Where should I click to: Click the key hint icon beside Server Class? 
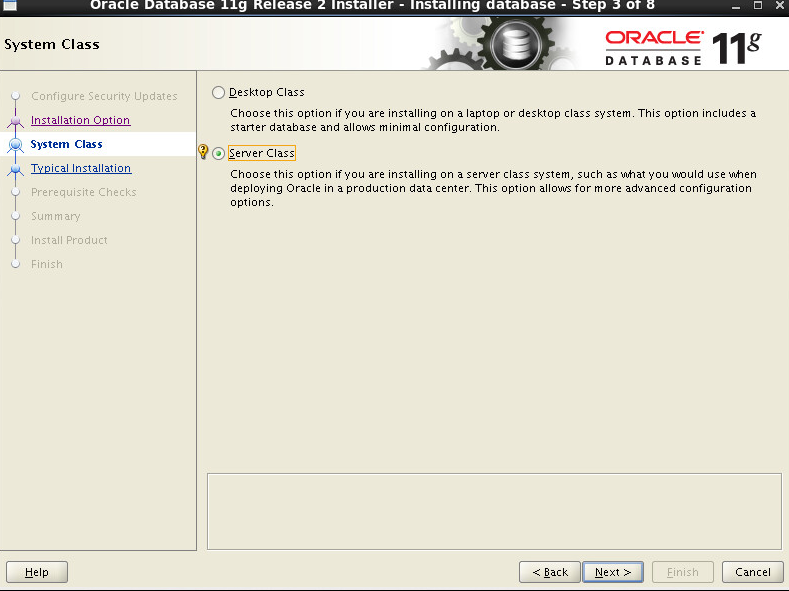coord(203,151)
